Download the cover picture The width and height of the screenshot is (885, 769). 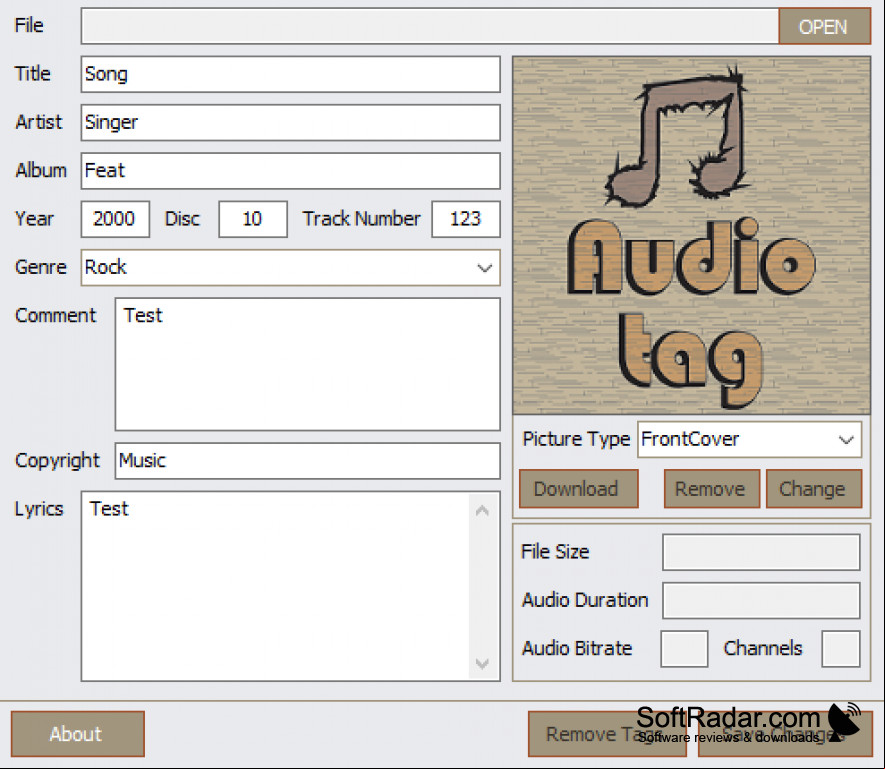click(x=579, y=489)
